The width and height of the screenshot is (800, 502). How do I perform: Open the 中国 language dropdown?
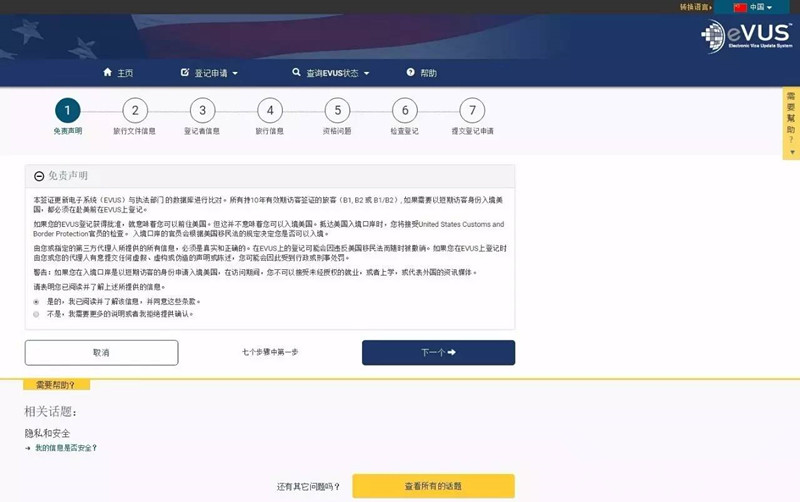(x=754, y=7)
